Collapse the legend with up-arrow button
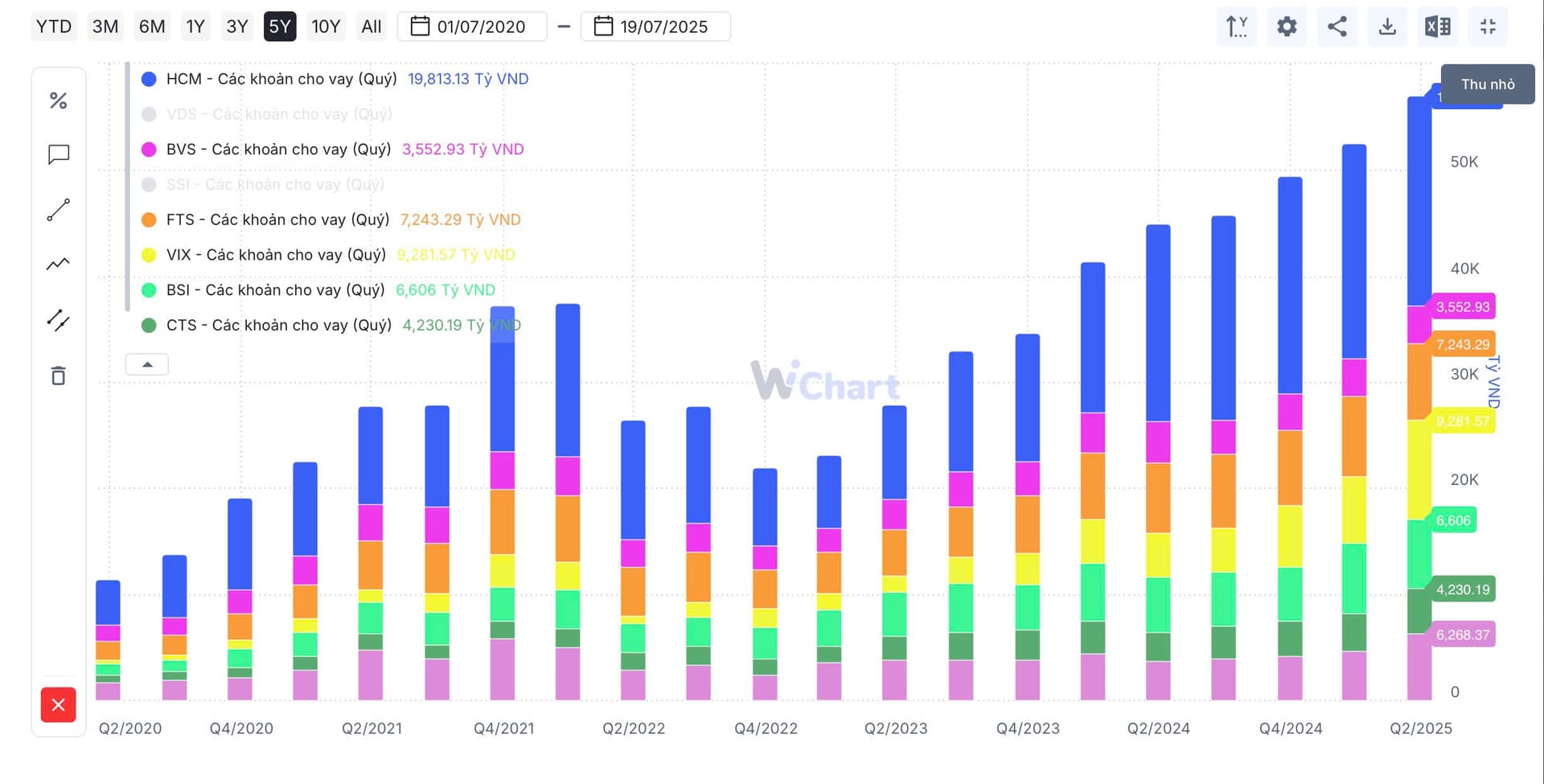The width and height of the screenshot is (1544, 784). click(147, 364)
